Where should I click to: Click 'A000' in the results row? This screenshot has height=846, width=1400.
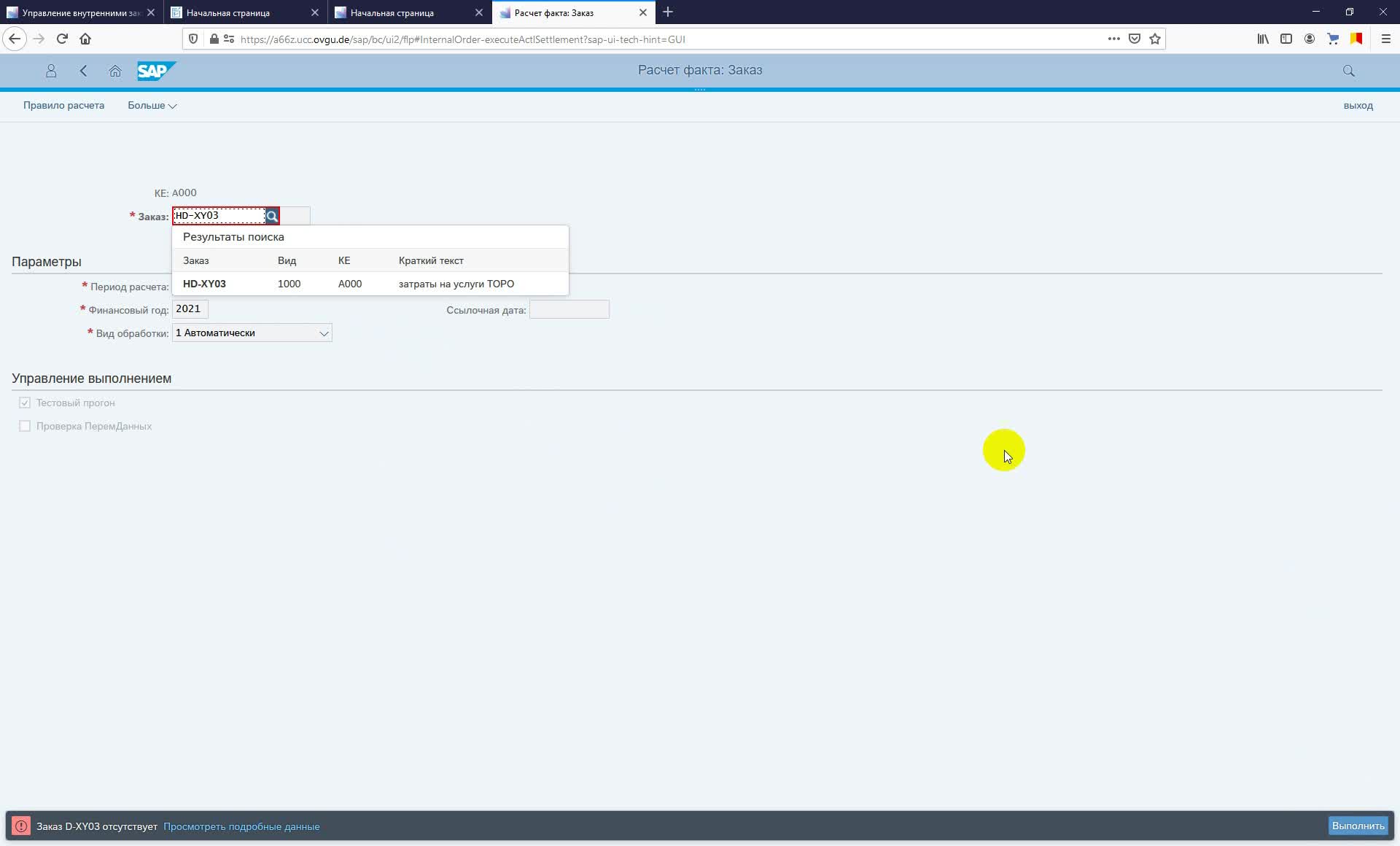click(x=350, y=284)
